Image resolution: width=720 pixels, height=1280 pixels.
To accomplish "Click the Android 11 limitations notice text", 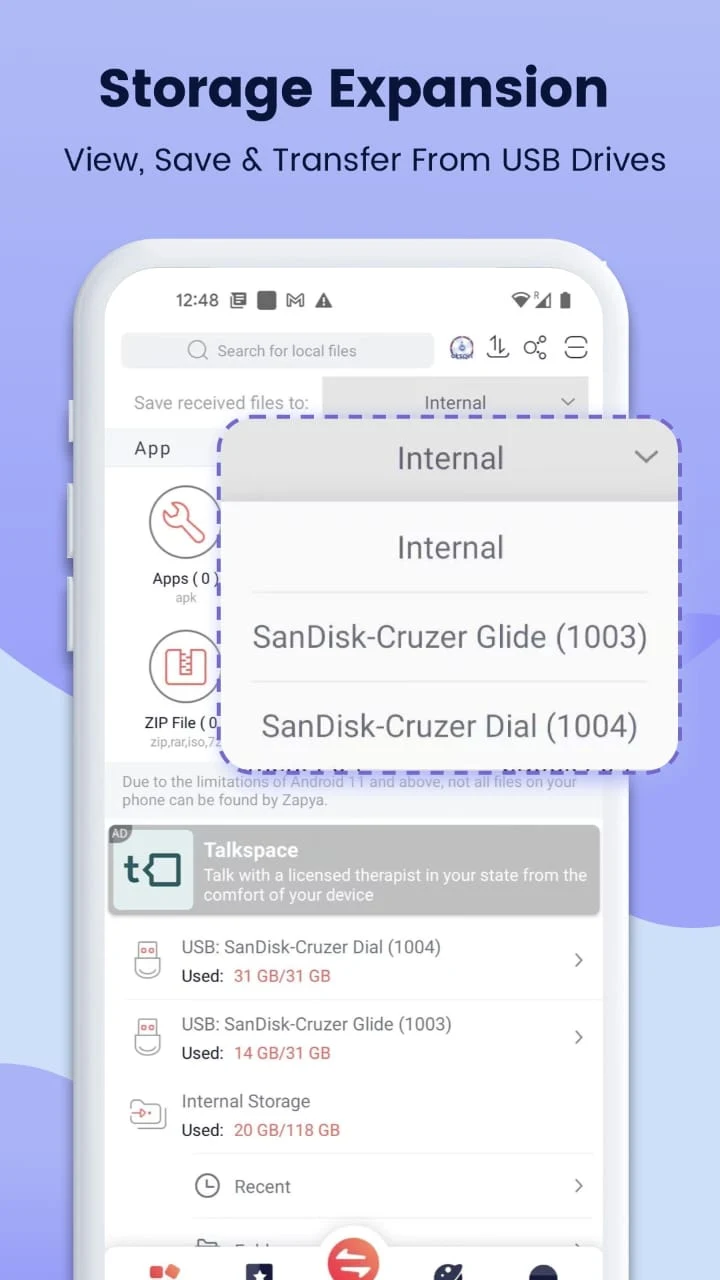I will (x=350, y=791).
